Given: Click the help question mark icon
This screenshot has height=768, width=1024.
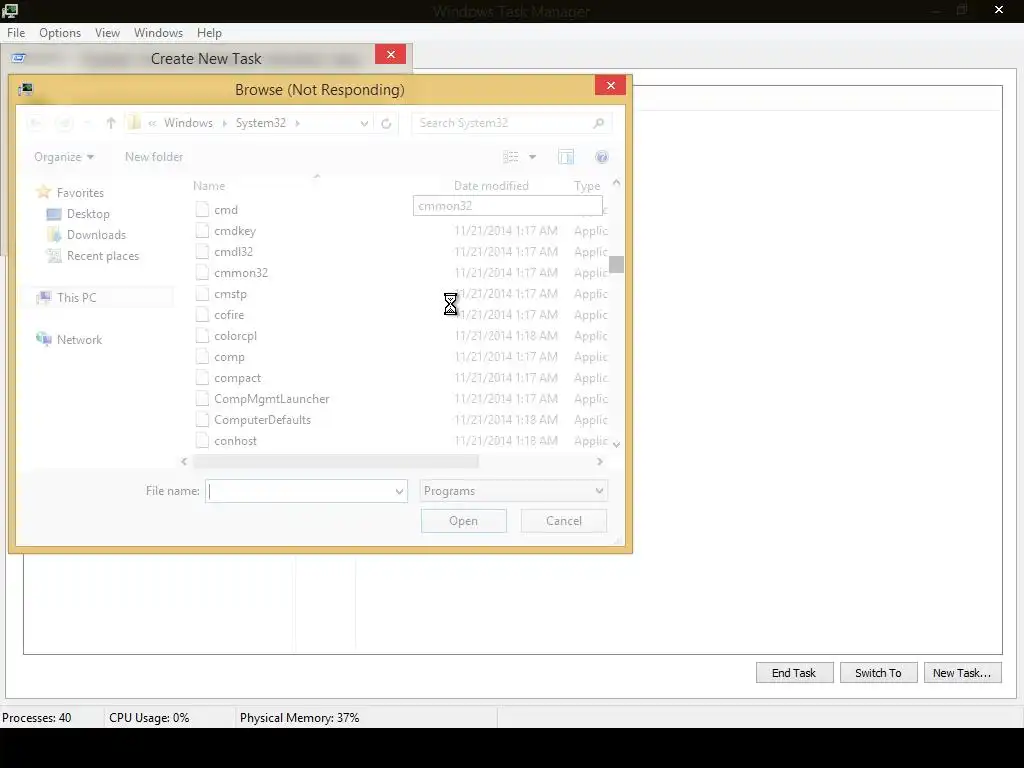Looking at the screenshot, I should tap(601, 157).
